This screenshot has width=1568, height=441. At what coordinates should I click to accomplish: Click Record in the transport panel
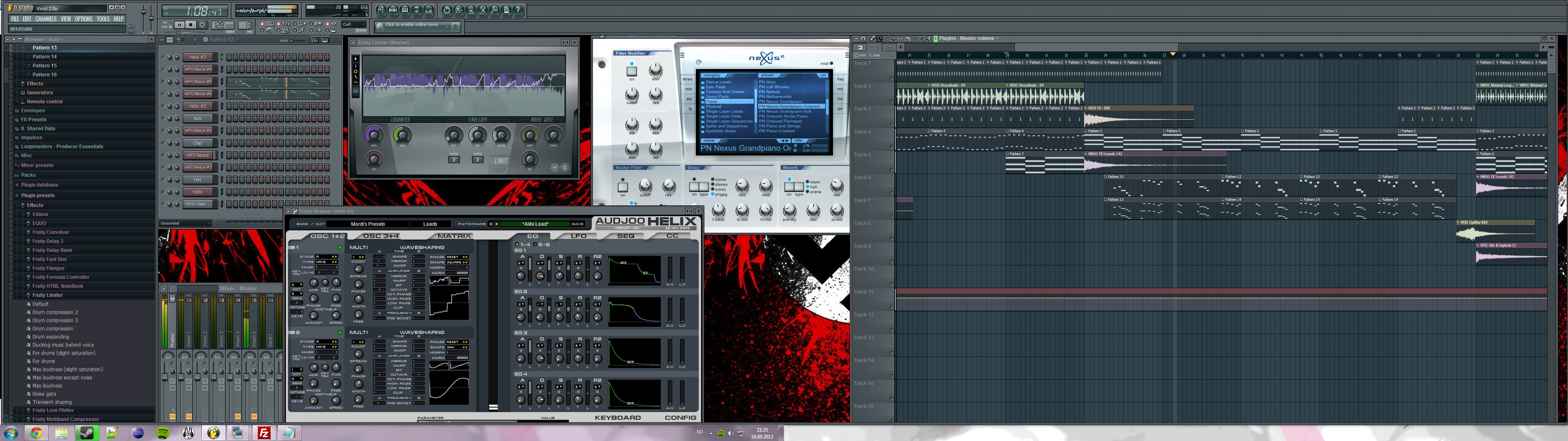(203, 24)
